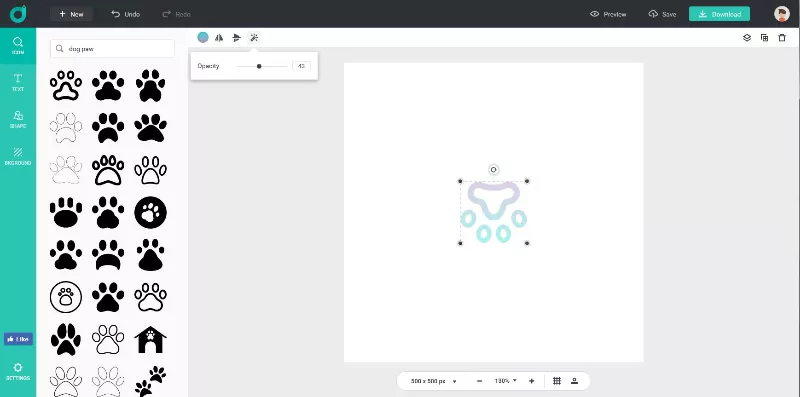Zoom in with plus button
This screenshot has height=397, width=800.
pyautogui.click(x=531, y=381)
